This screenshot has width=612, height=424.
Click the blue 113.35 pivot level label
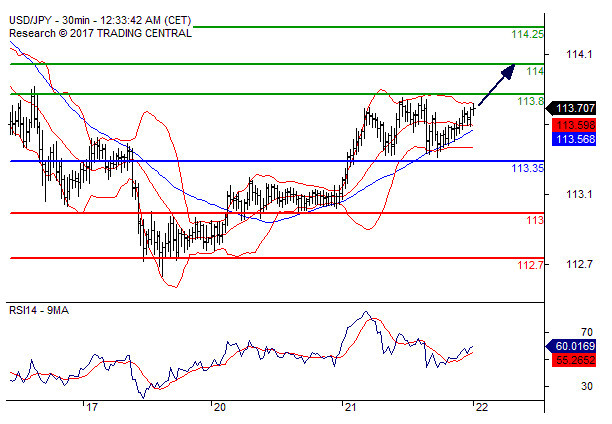pos(527,168)
